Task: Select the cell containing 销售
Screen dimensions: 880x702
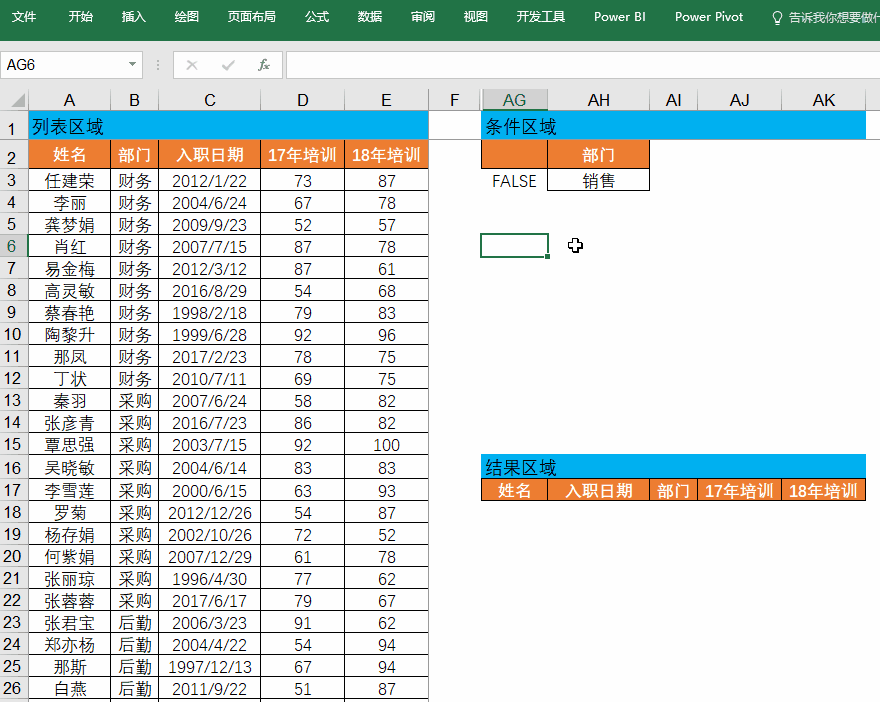Action: point(598,181)
